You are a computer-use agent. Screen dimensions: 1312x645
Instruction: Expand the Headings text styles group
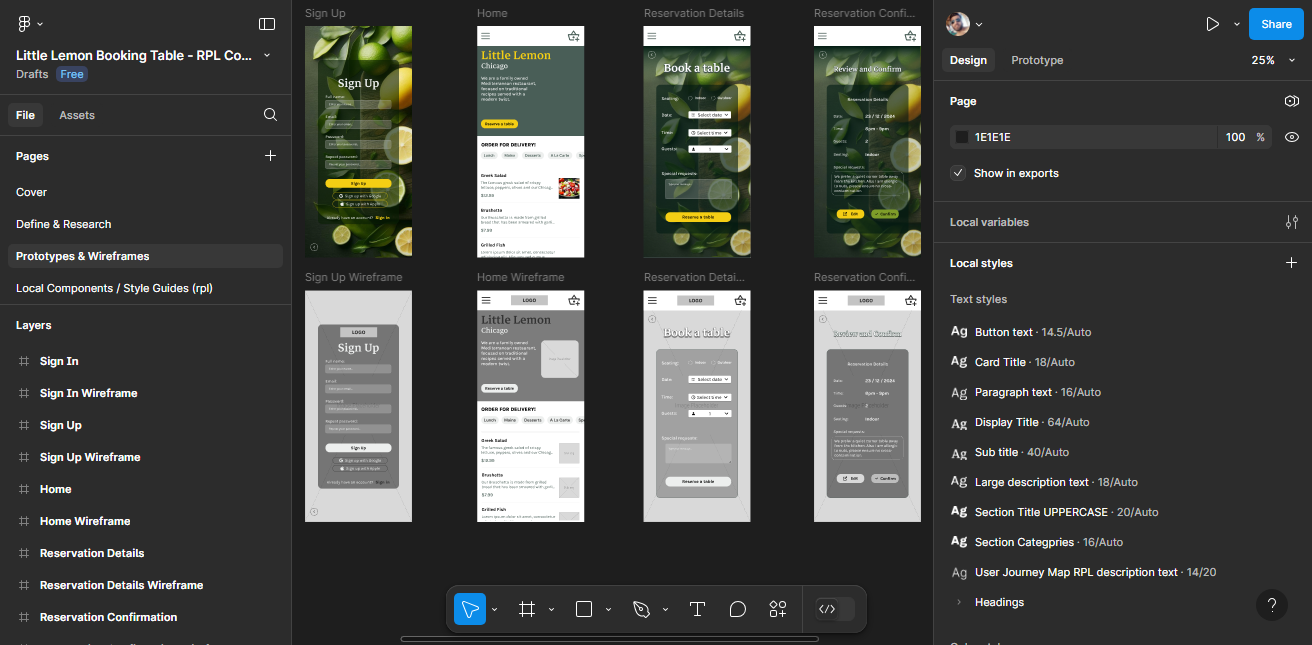[x=958, y=601]
